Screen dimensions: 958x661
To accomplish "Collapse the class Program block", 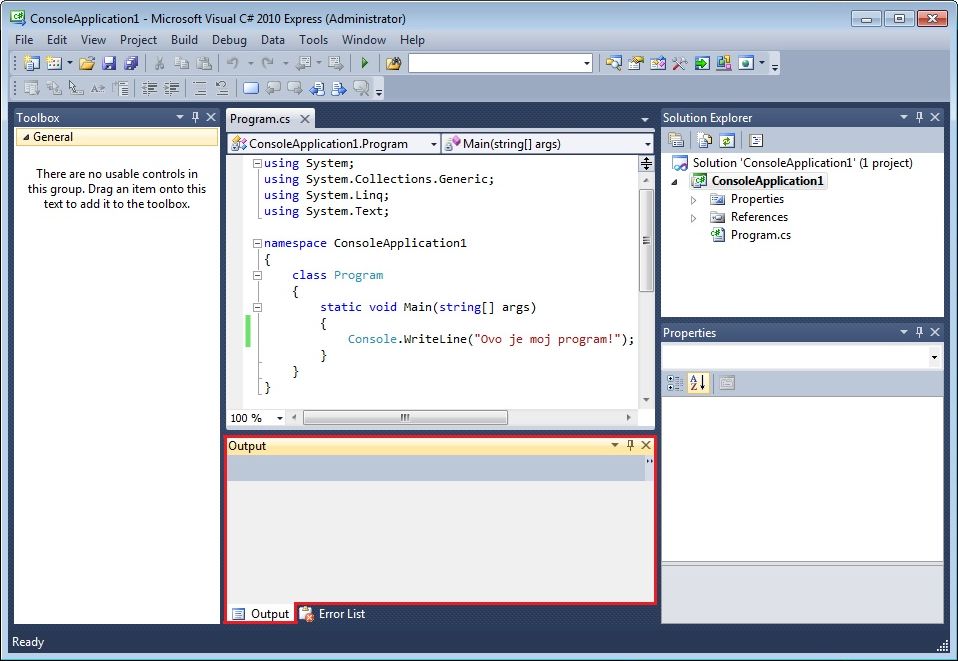I will (x=258, y=276).
